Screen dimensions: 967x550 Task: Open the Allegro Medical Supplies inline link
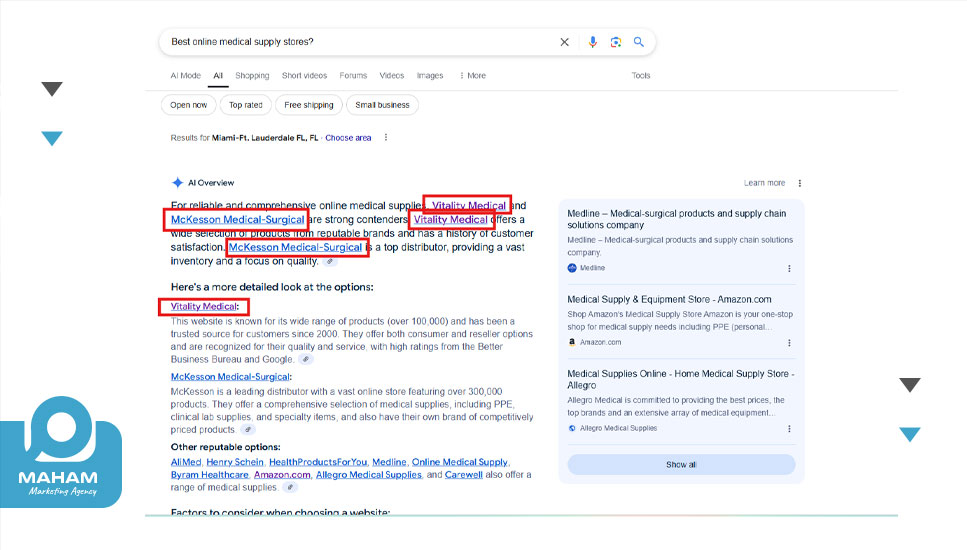click(369, 475)
